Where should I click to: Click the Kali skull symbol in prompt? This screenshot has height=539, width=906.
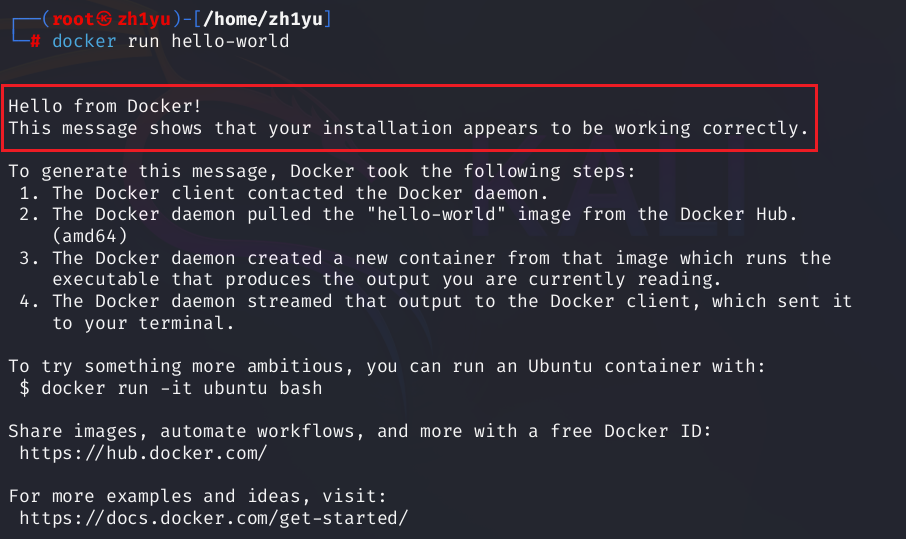coord(106,19)
